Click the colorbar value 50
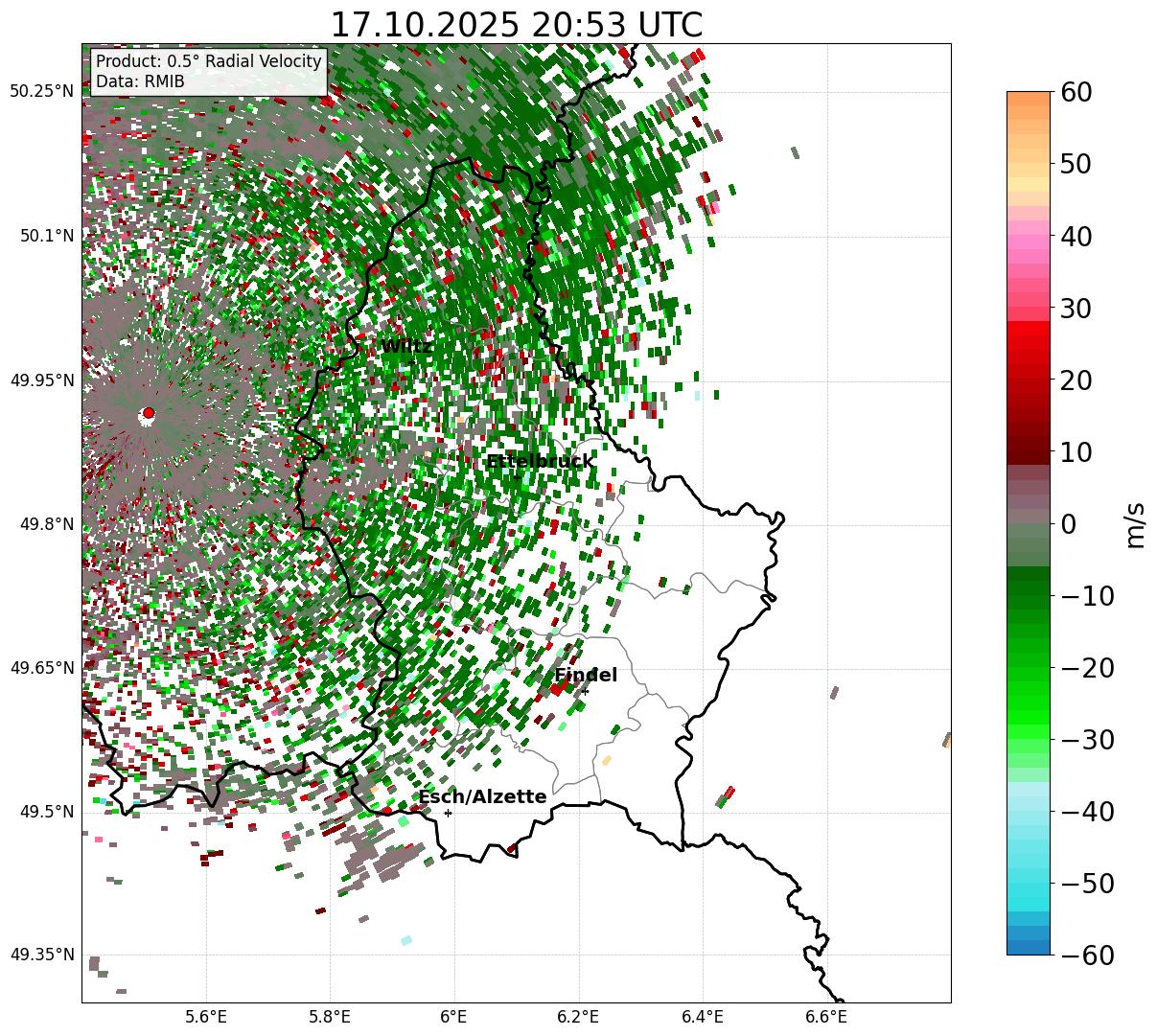Viewport: 1157px width, 1036px height. (1077, 164)
